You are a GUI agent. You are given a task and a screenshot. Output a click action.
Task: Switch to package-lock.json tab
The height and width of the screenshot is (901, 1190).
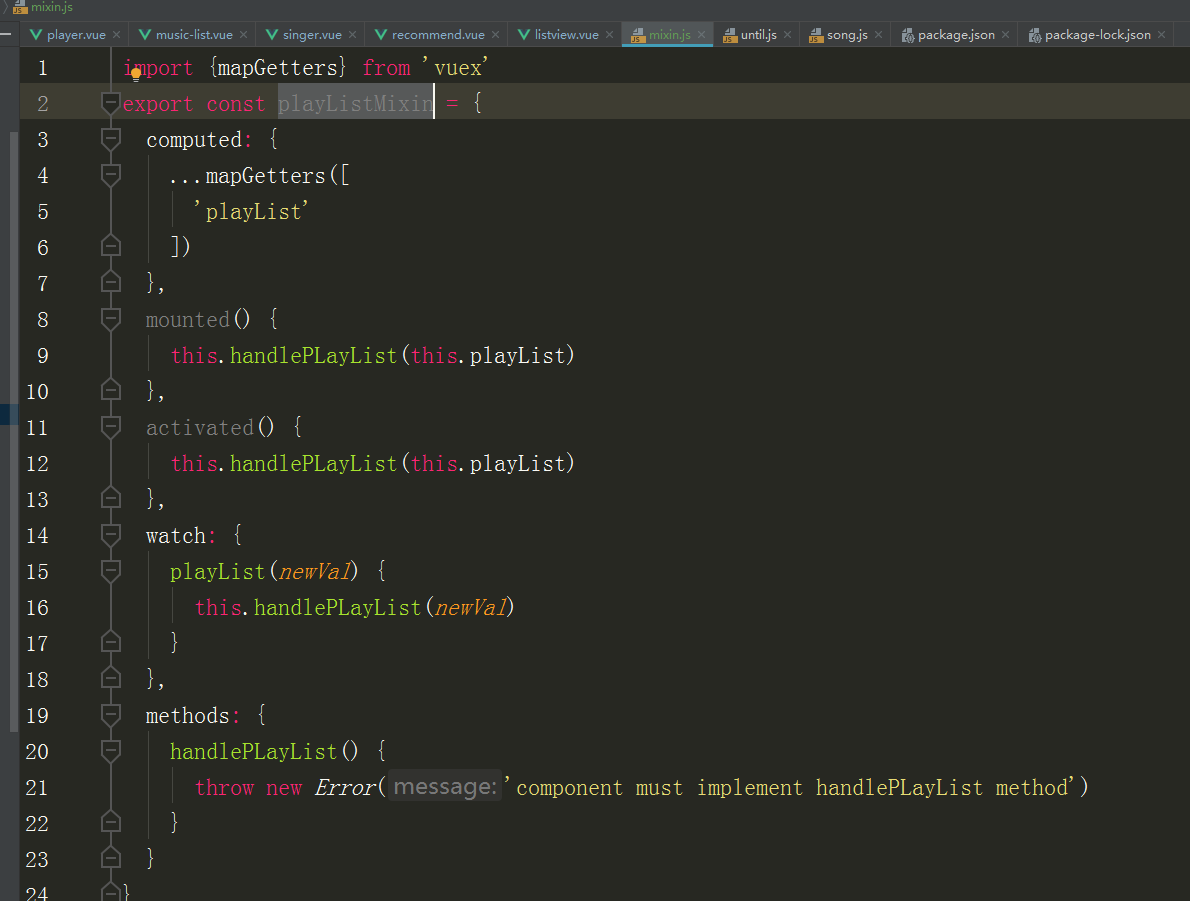1097,35
